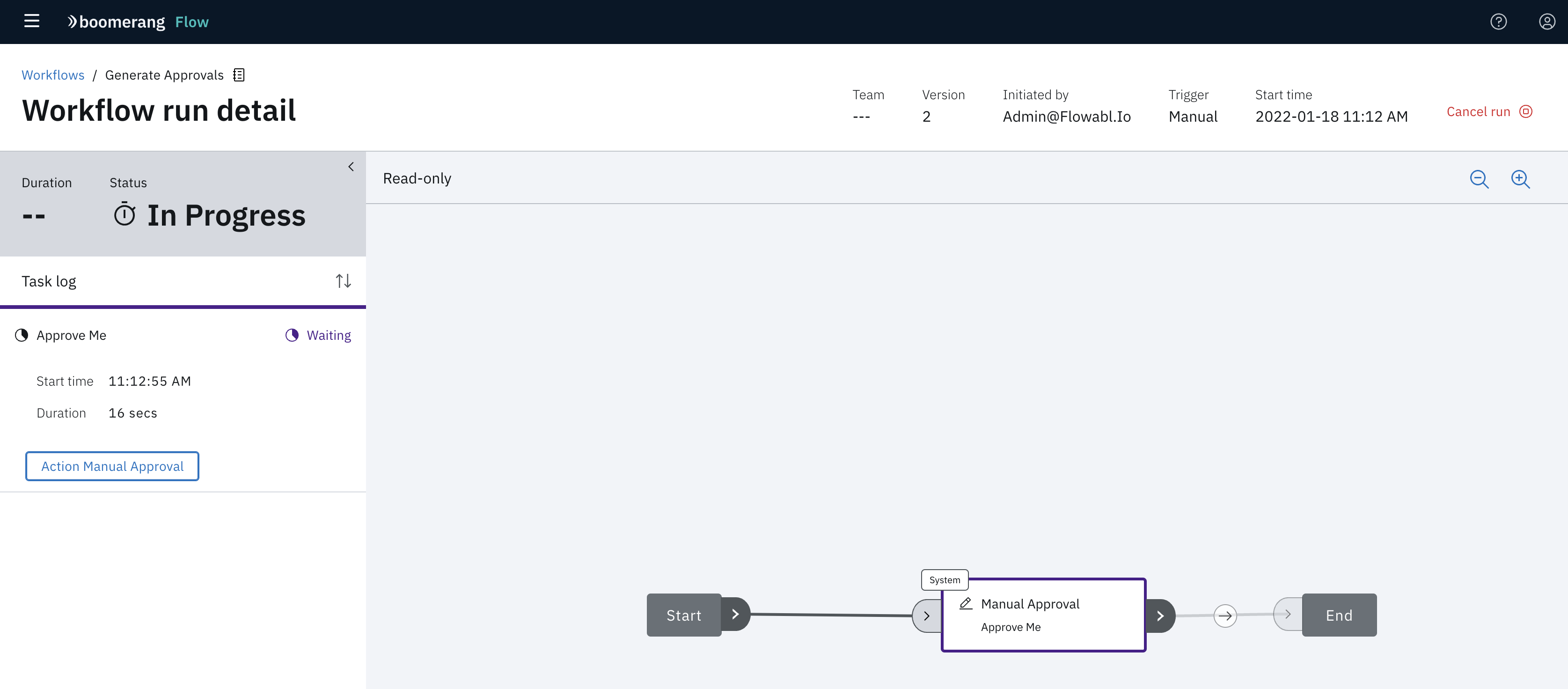Image resolution: width=1568 pixels, height=689 pixels.
Task: Click the task log sort toggle arrows
Action: click(x=343, y=280)
